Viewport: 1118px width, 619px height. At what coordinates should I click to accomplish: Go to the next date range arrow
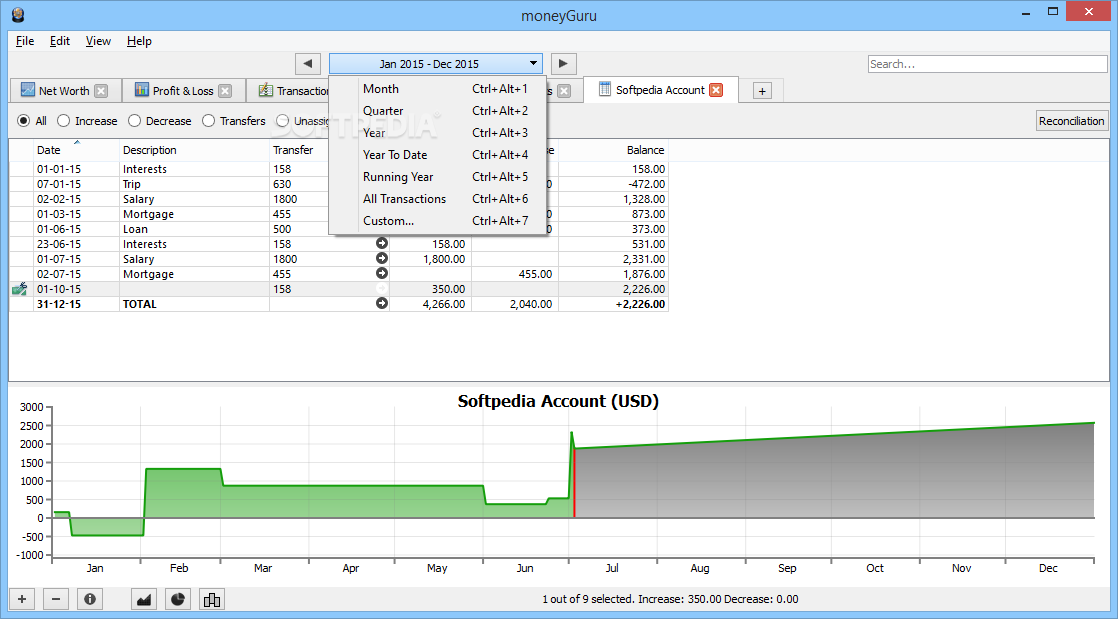563,63
